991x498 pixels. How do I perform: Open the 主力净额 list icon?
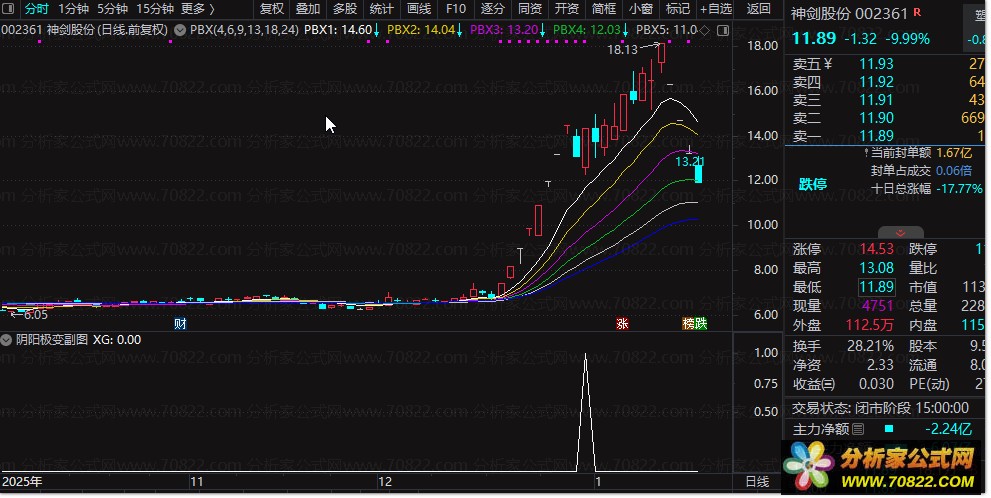pyautogui.click(x=858, y=430)
